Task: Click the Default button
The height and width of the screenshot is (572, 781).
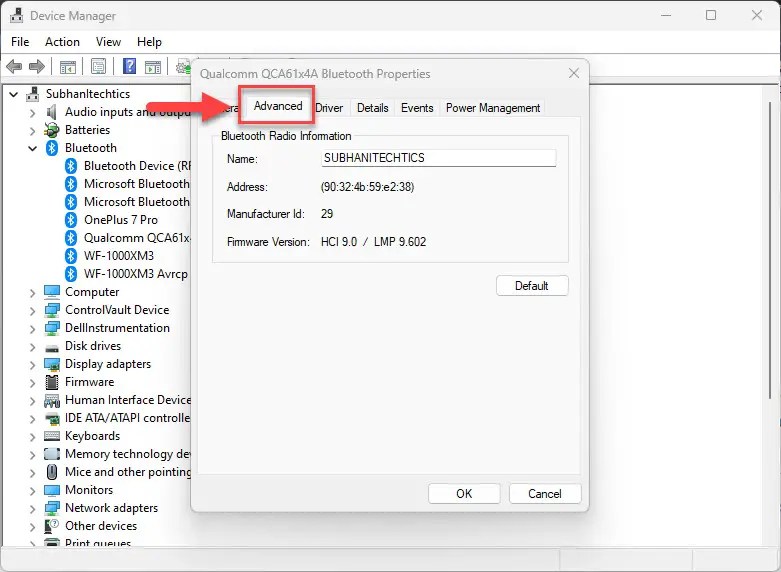Action: pos(532,286)
